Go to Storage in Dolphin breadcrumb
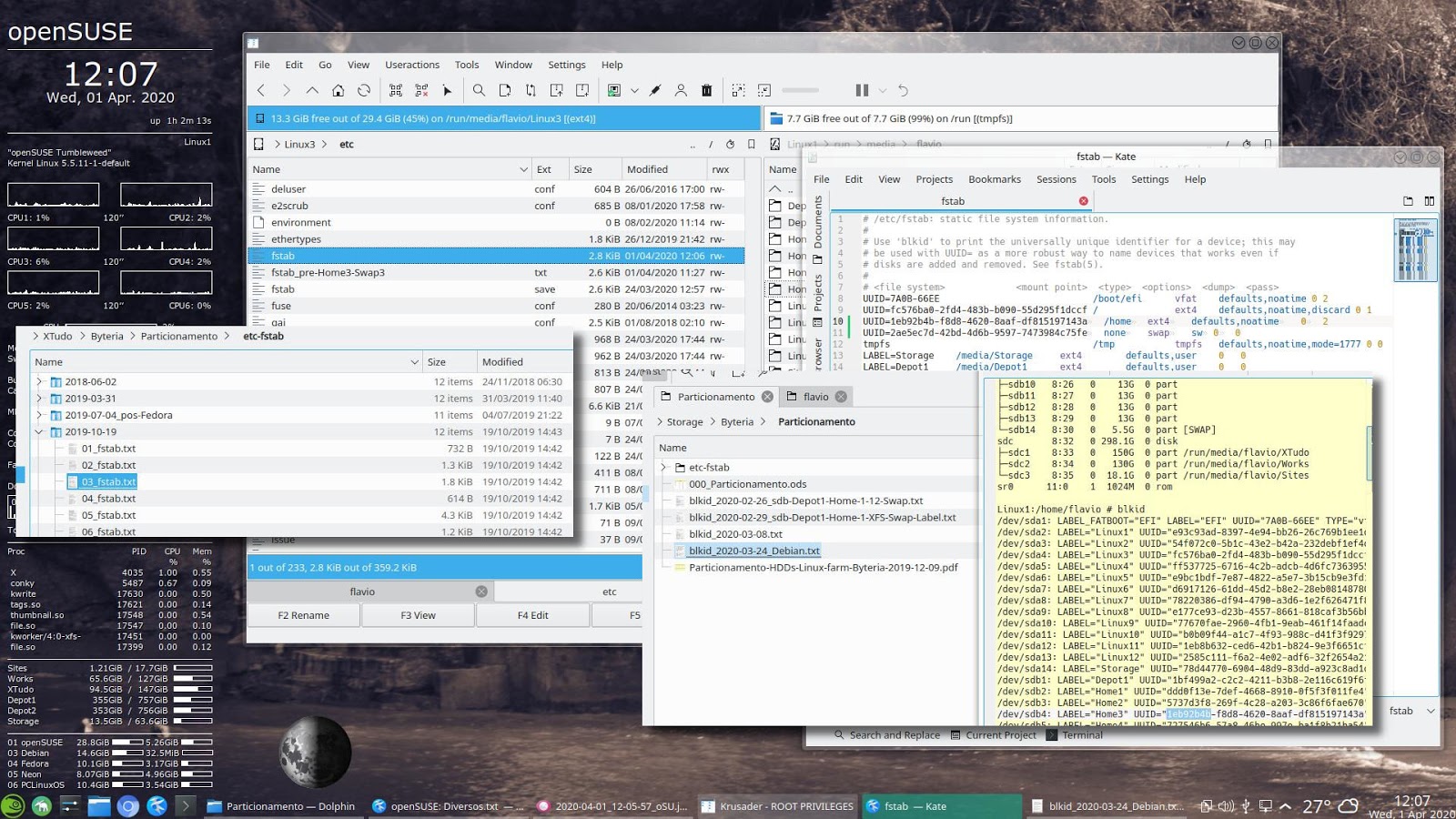 (684, 422)
